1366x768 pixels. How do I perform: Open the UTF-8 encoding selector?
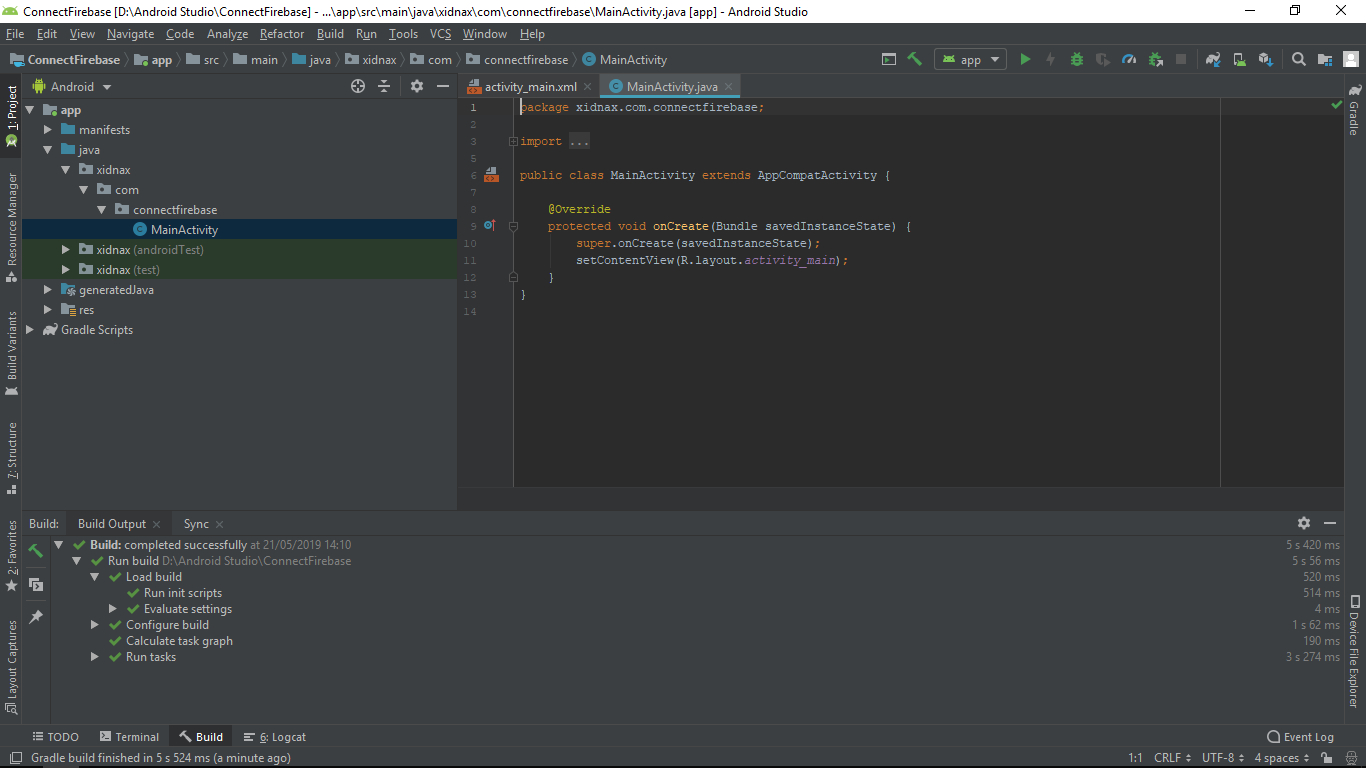[x=1224, y=758]
